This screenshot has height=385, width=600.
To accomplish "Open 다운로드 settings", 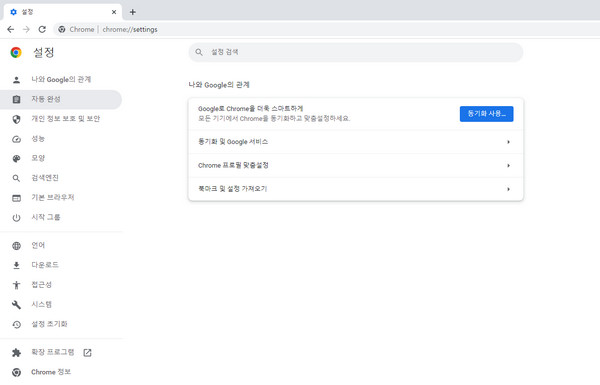I will coord(61,265).
